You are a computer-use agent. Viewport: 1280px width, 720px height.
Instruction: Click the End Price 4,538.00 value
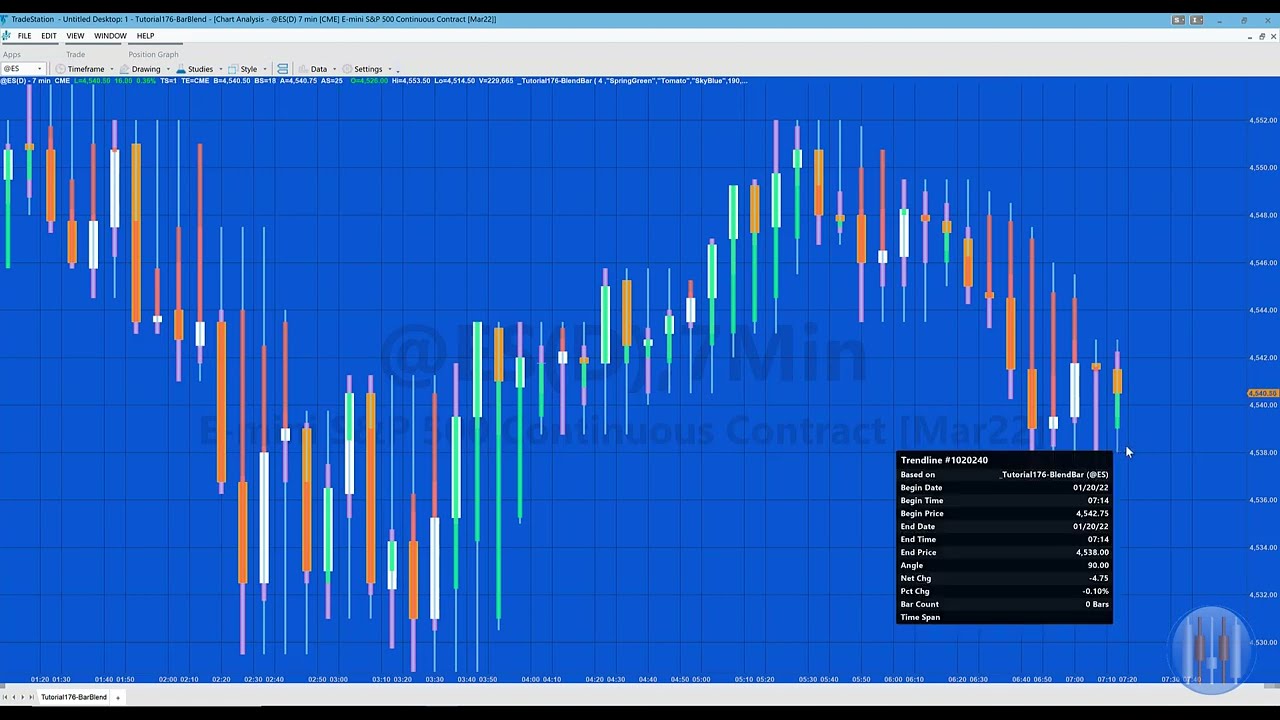coord(1092,552)
